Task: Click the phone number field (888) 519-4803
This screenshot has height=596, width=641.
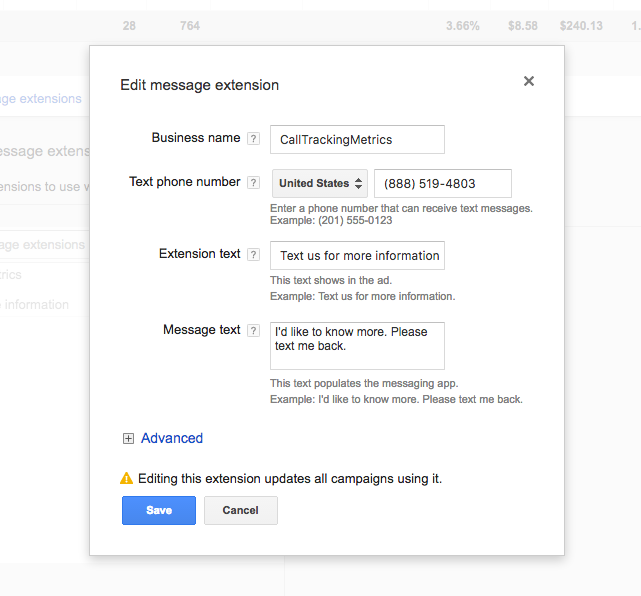Action: click(442, 184)
